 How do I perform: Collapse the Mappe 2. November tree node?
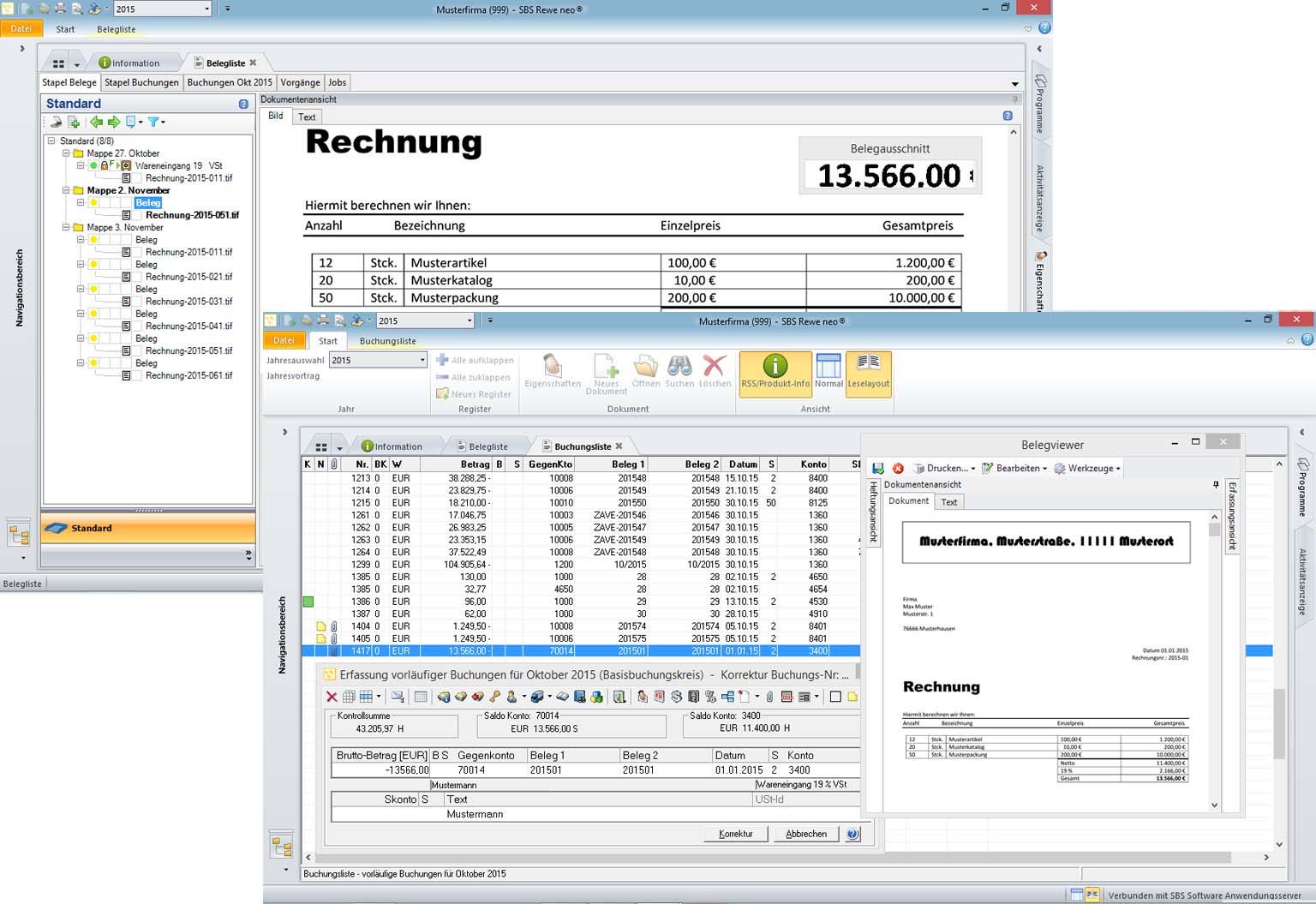click(x=66, y=189)
